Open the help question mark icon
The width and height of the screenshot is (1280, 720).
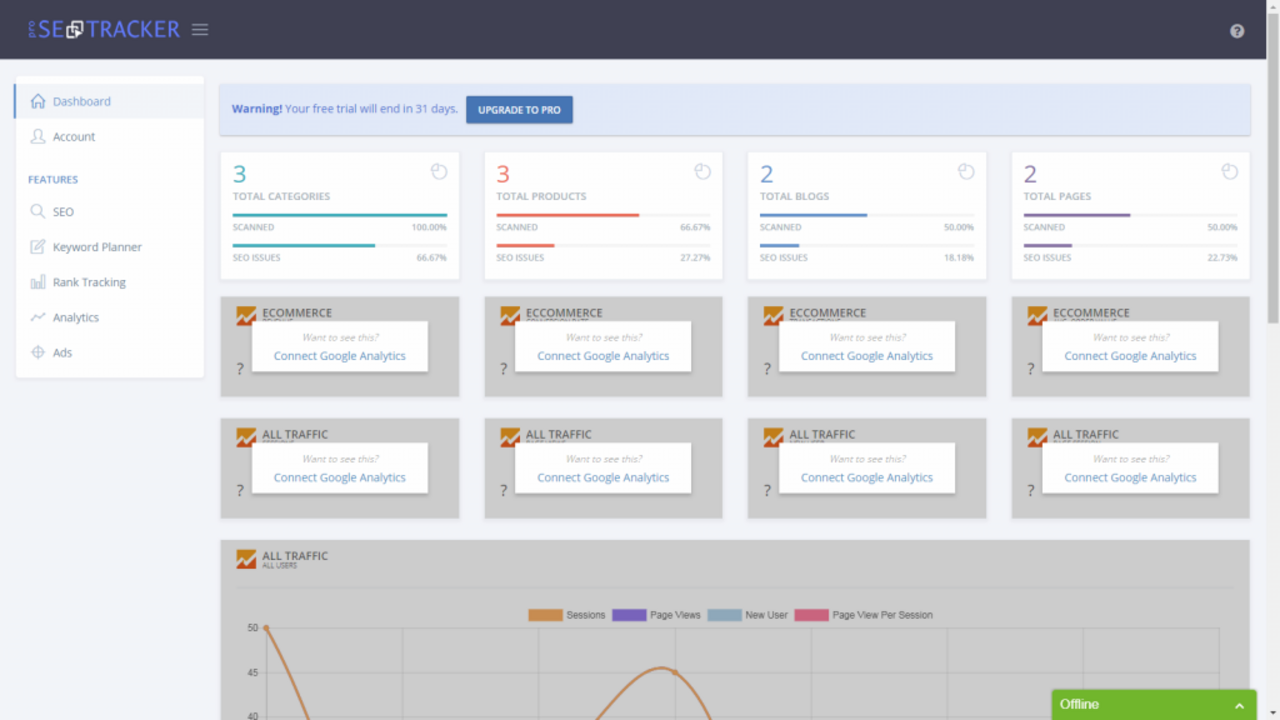(x=1237, y=31)
